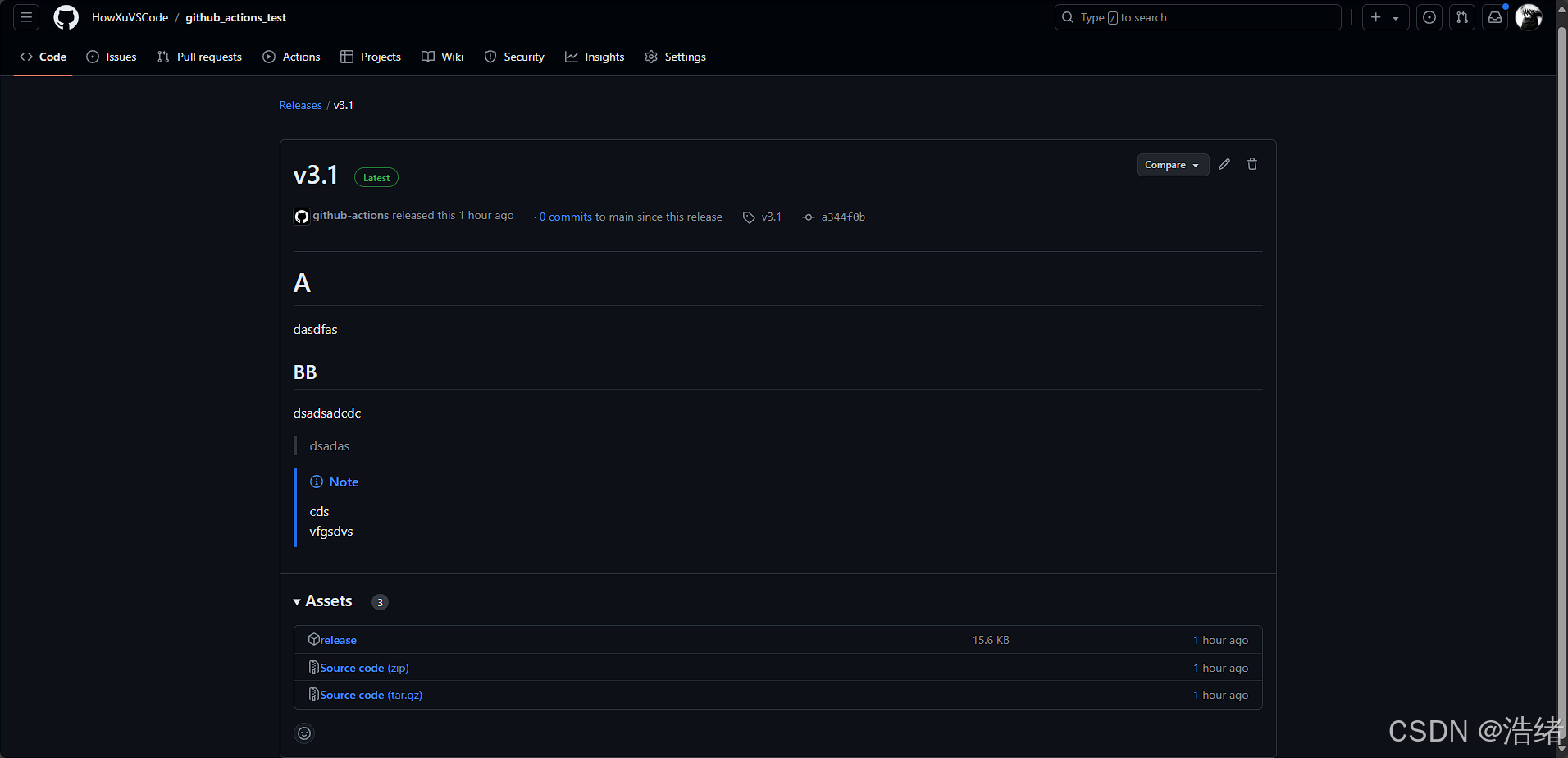Open the user profile avatar menu
The height and width of the screenshot is (758, 1568).
[x=1528, y=17]
